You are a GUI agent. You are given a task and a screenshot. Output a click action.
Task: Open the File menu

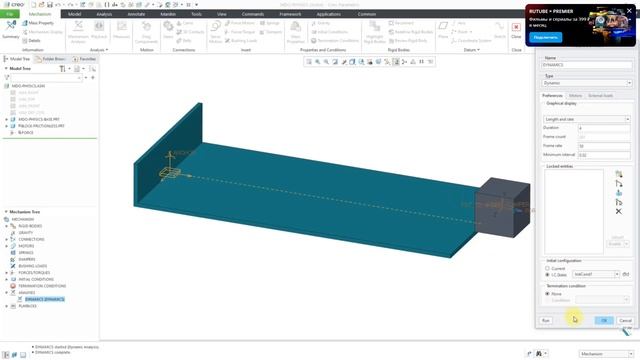[x=10, y=14]
